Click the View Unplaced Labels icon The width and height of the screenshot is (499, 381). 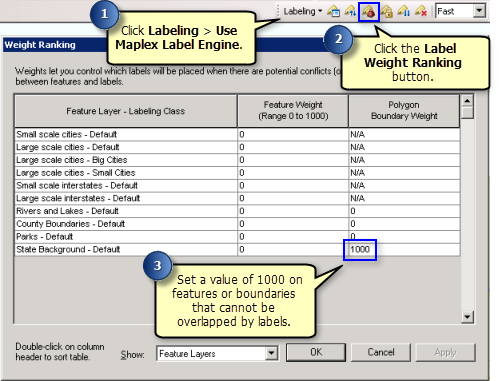click(421, 12)
